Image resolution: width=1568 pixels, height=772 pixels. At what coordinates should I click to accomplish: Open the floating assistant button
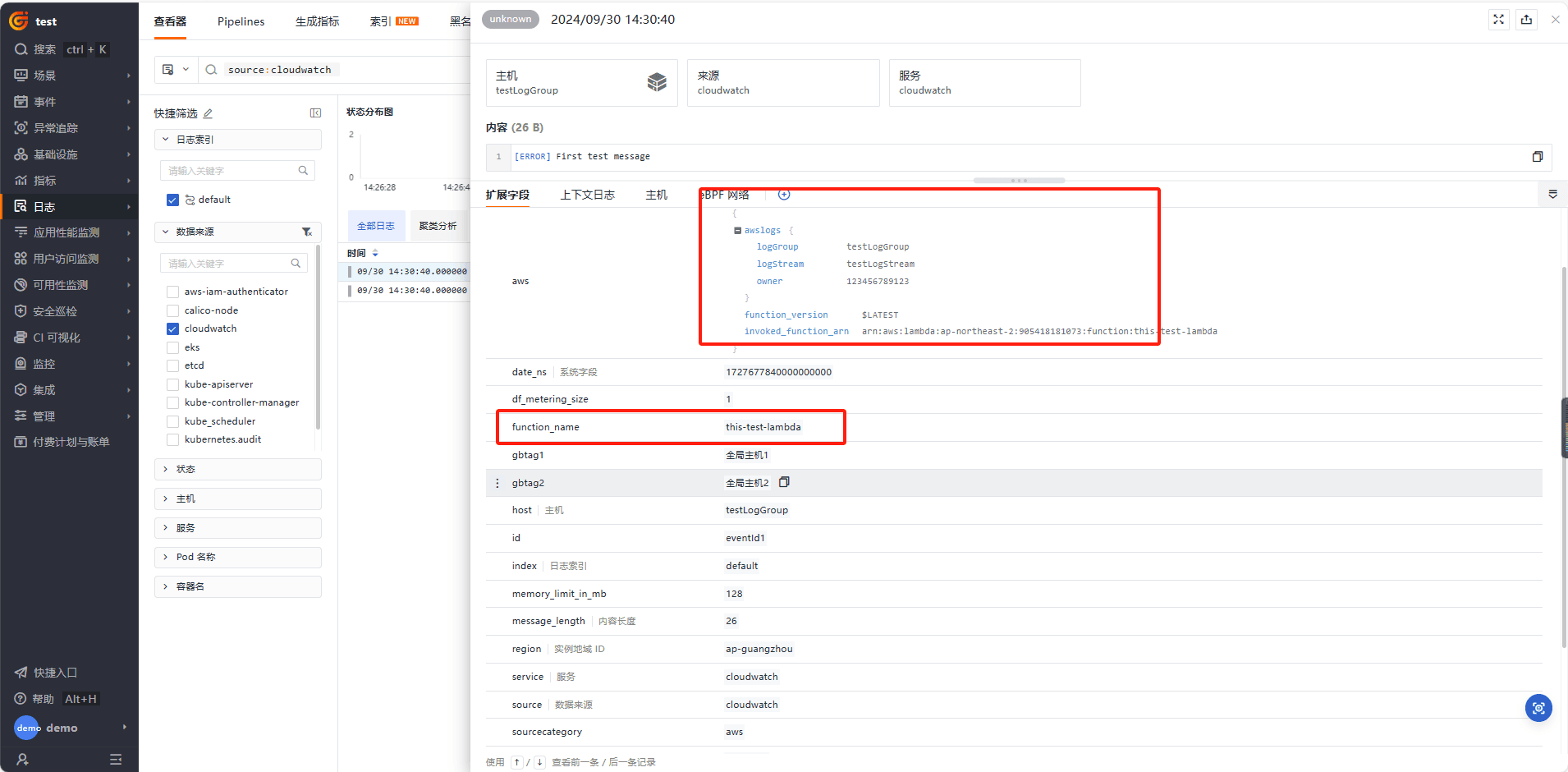[1538, 708]
